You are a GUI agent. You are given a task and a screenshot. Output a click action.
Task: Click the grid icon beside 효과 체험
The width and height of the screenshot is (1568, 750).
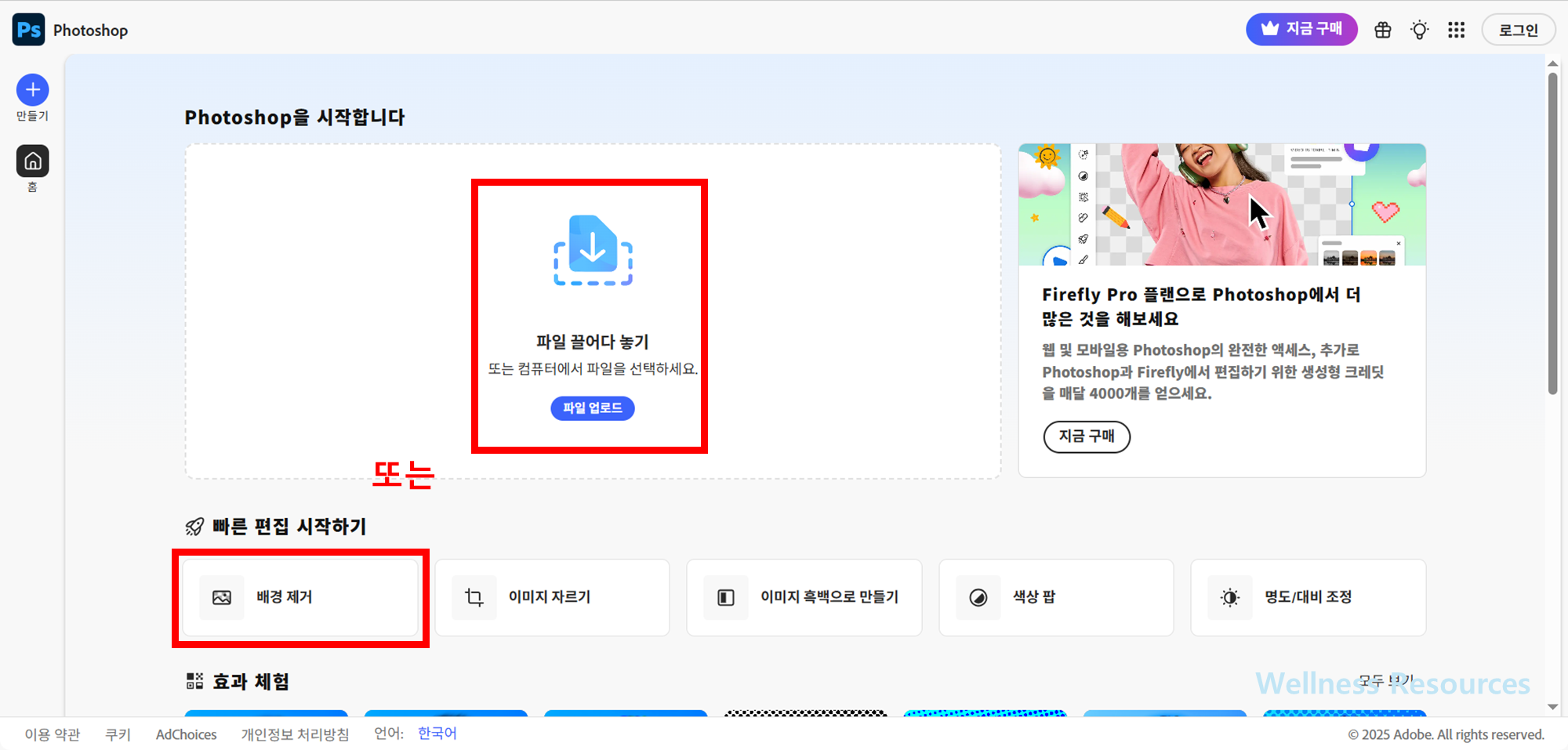[x=194, y=681]
